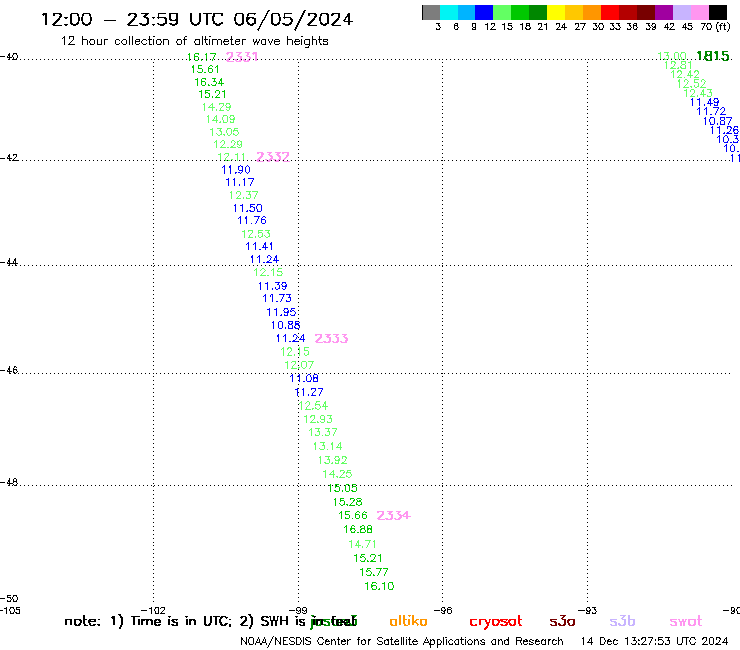Click the 11.41 wave height value

(260, 246)
